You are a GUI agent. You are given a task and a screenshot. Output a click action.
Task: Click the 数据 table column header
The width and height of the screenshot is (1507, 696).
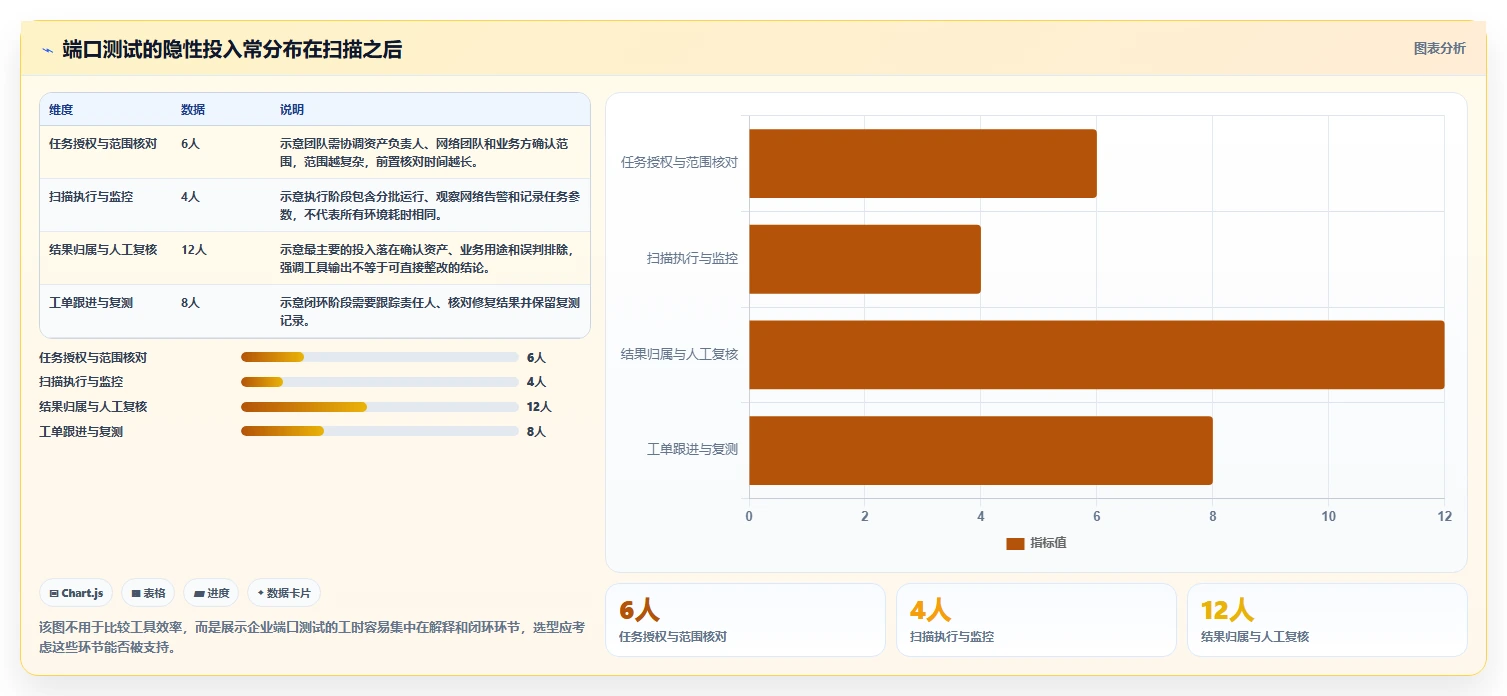tap(193, 110)
